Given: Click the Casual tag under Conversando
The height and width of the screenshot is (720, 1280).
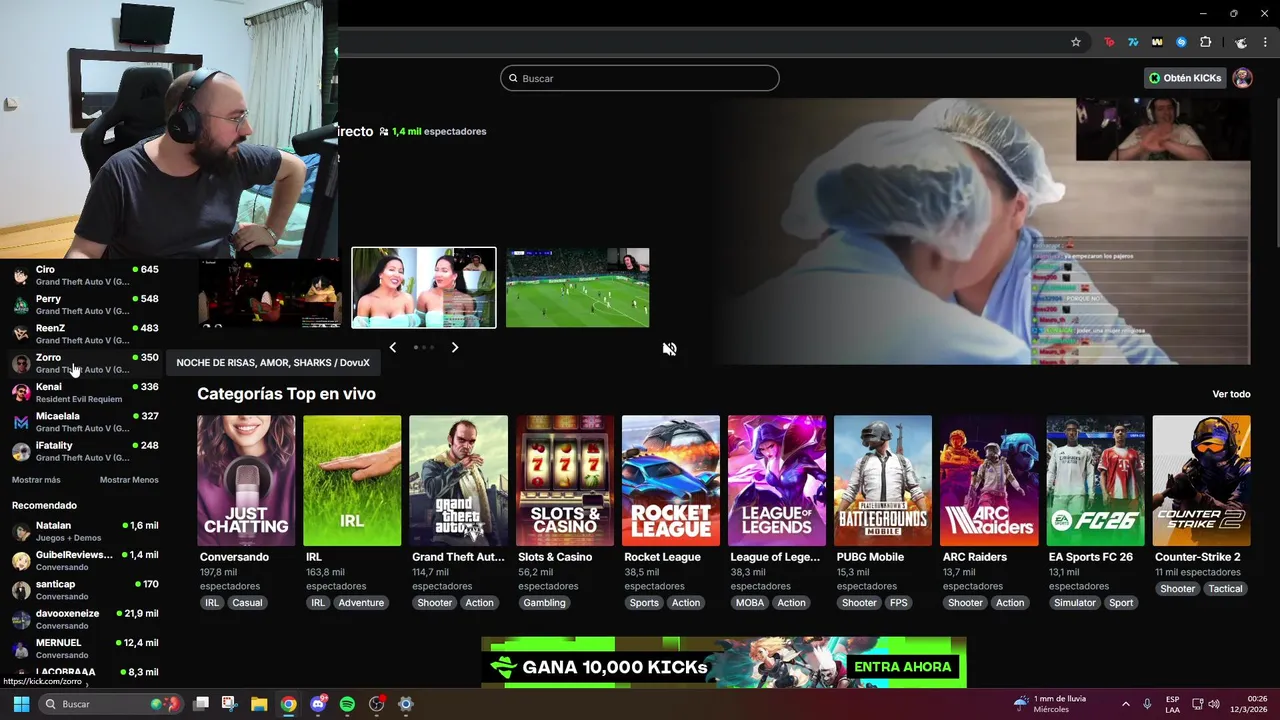Looking at the screenshot, I should (x=247, y=603).
